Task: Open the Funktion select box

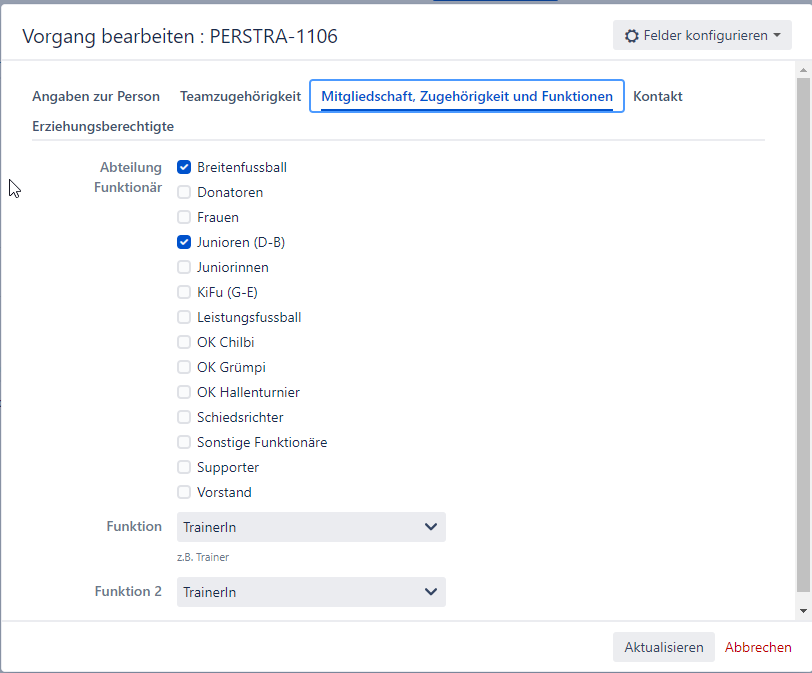Action: click(311, 527)
